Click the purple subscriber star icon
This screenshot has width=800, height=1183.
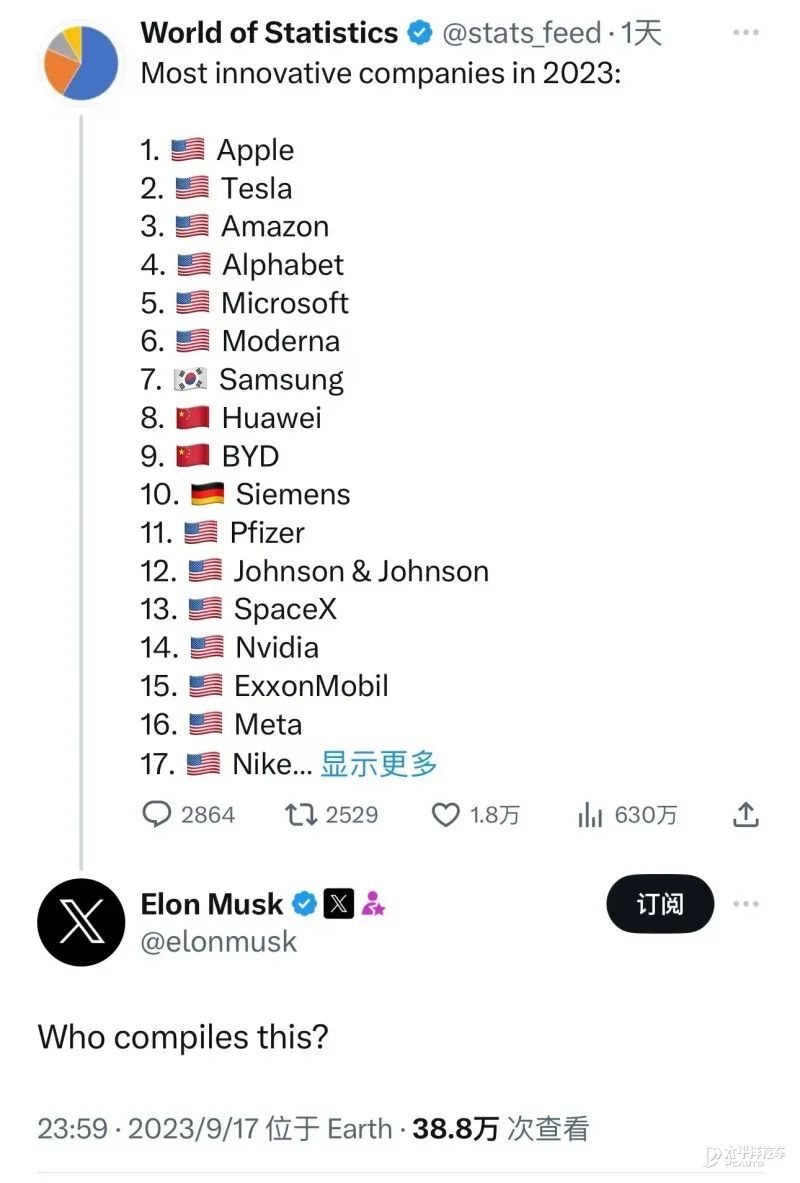click(x=374, y=903)
